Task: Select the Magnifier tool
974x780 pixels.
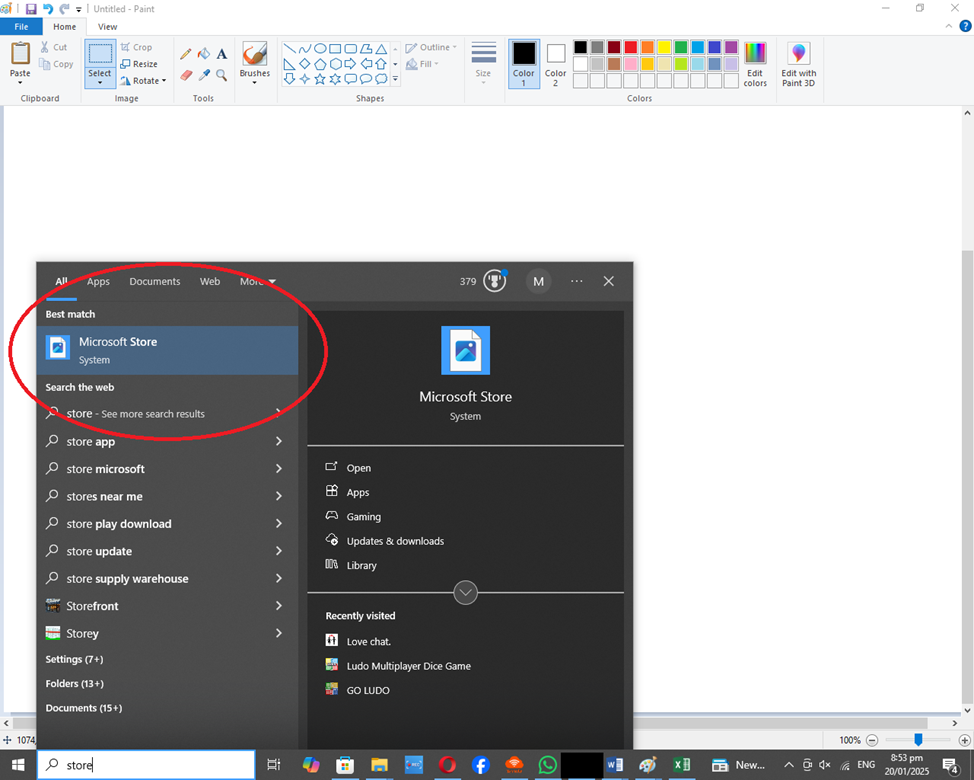Action: [x=222, y=75]
